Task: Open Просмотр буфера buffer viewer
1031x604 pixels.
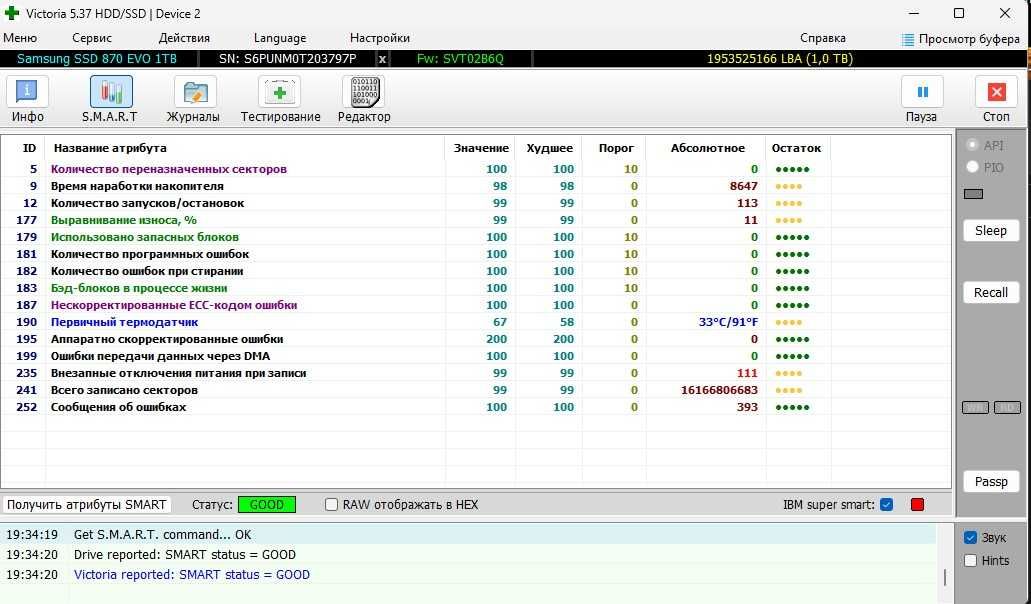Action: click(961, 39)
